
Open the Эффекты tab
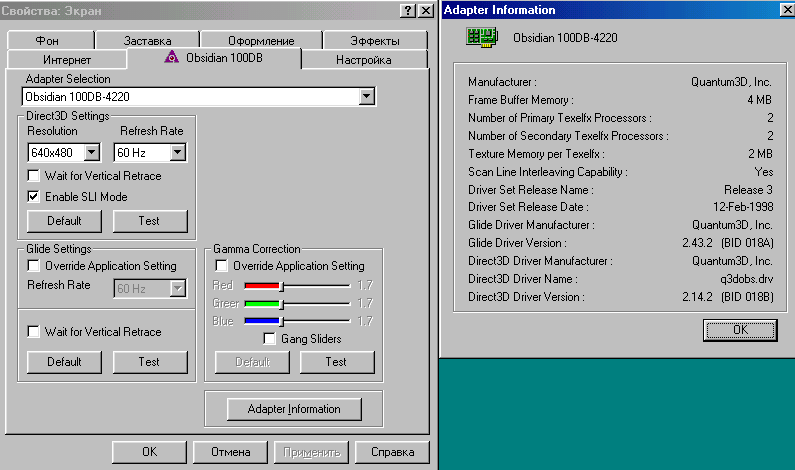[375, 41]
